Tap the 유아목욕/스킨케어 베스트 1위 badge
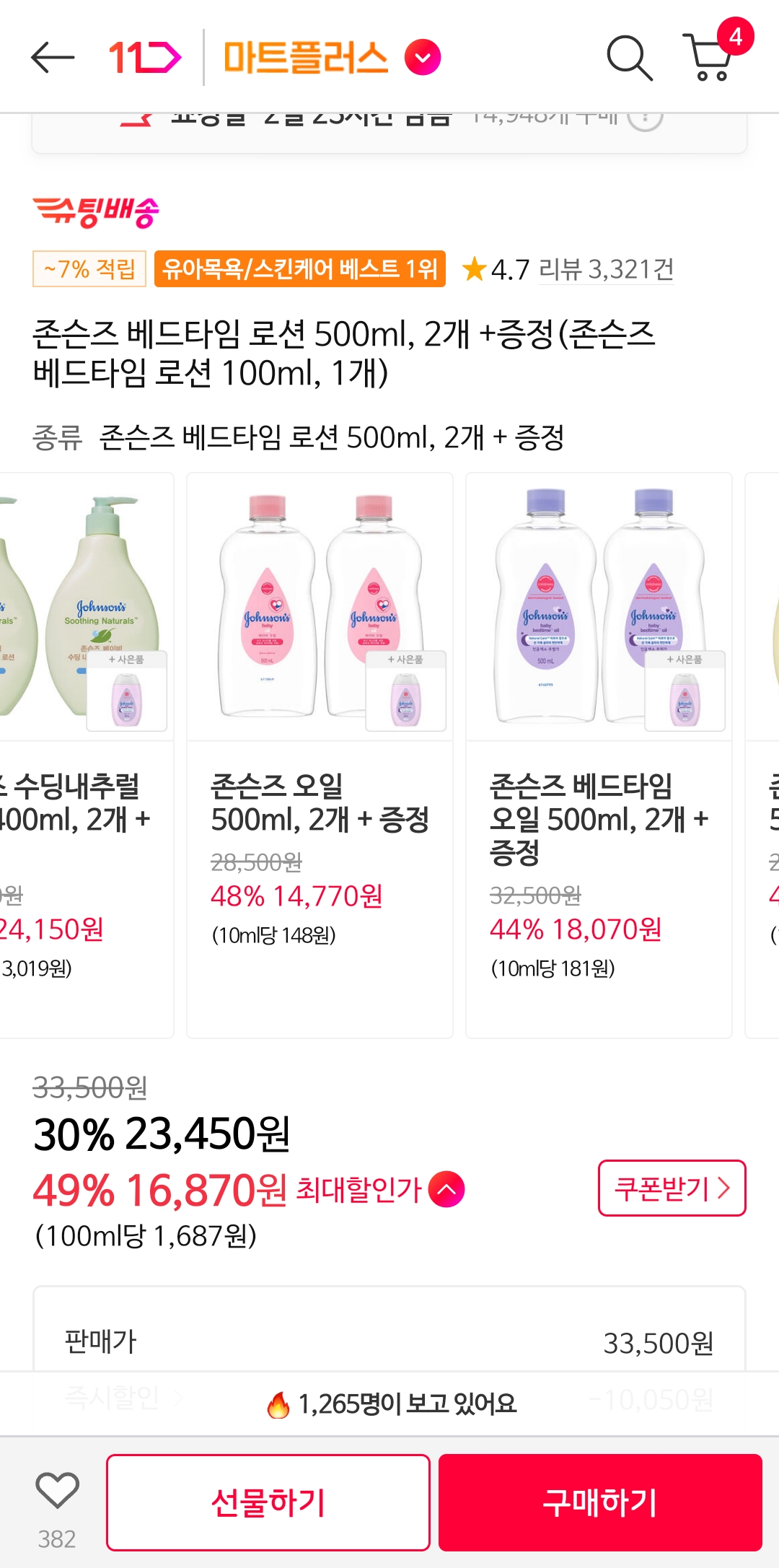The width and height of the screenshot is (779, 1568). pyautogui.click(x=300, y=269)
